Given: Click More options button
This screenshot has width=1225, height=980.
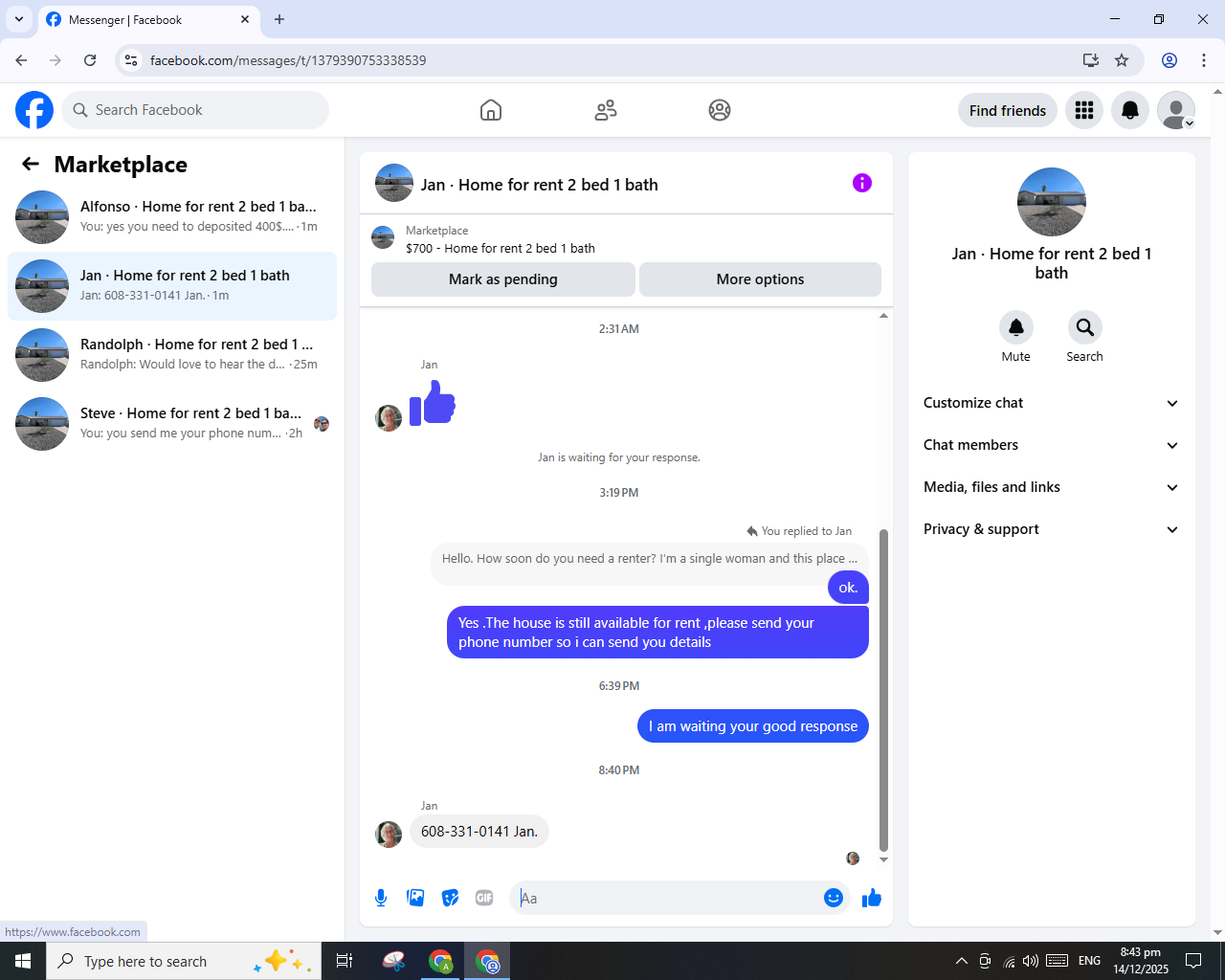Looking at the screenshot, I should pyautogui.click(x=760, y=279).
